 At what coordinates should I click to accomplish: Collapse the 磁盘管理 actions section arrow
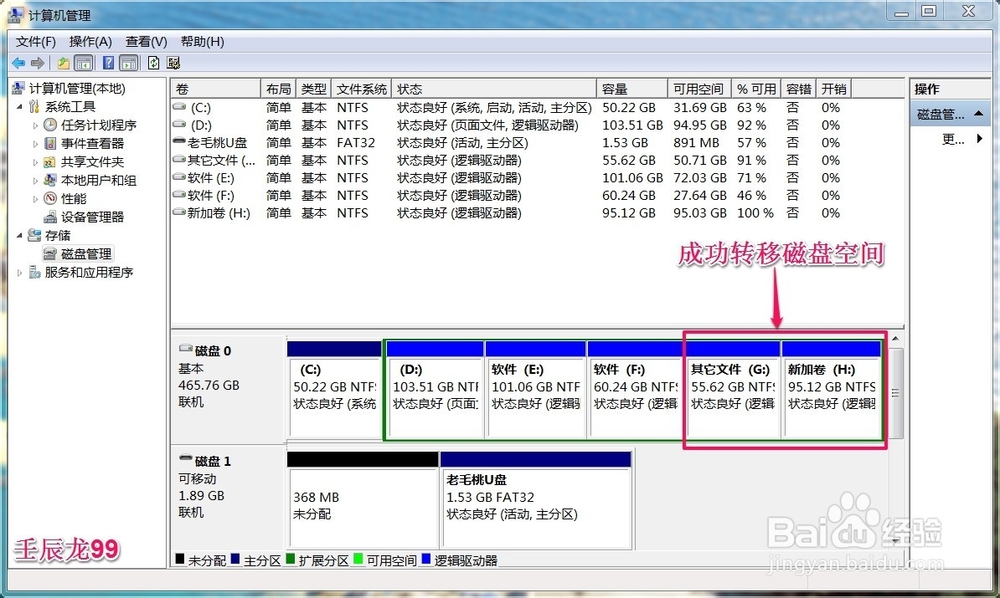(x=978, y=114)
